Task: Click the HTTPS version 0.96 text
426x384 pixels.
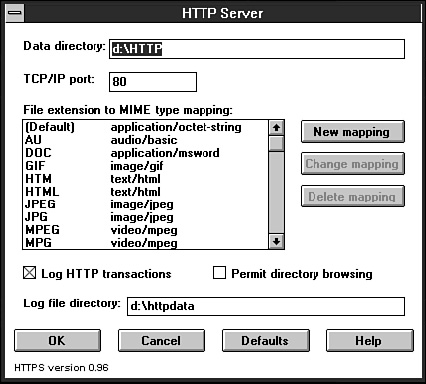Action: pyautogui.click(x=61, y=368)
